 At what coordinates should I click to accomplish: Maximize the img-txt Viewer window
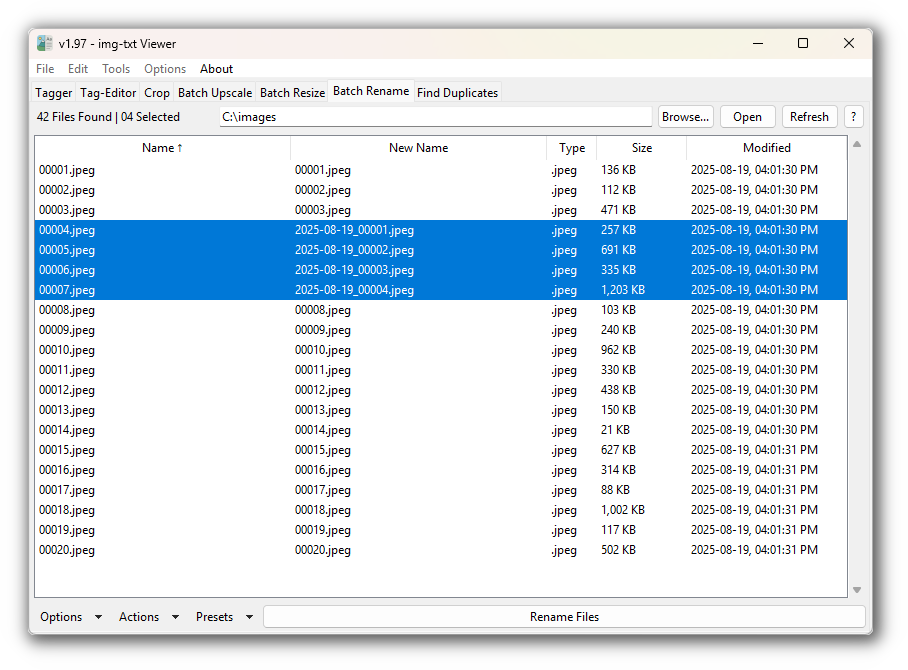point(803,43)
